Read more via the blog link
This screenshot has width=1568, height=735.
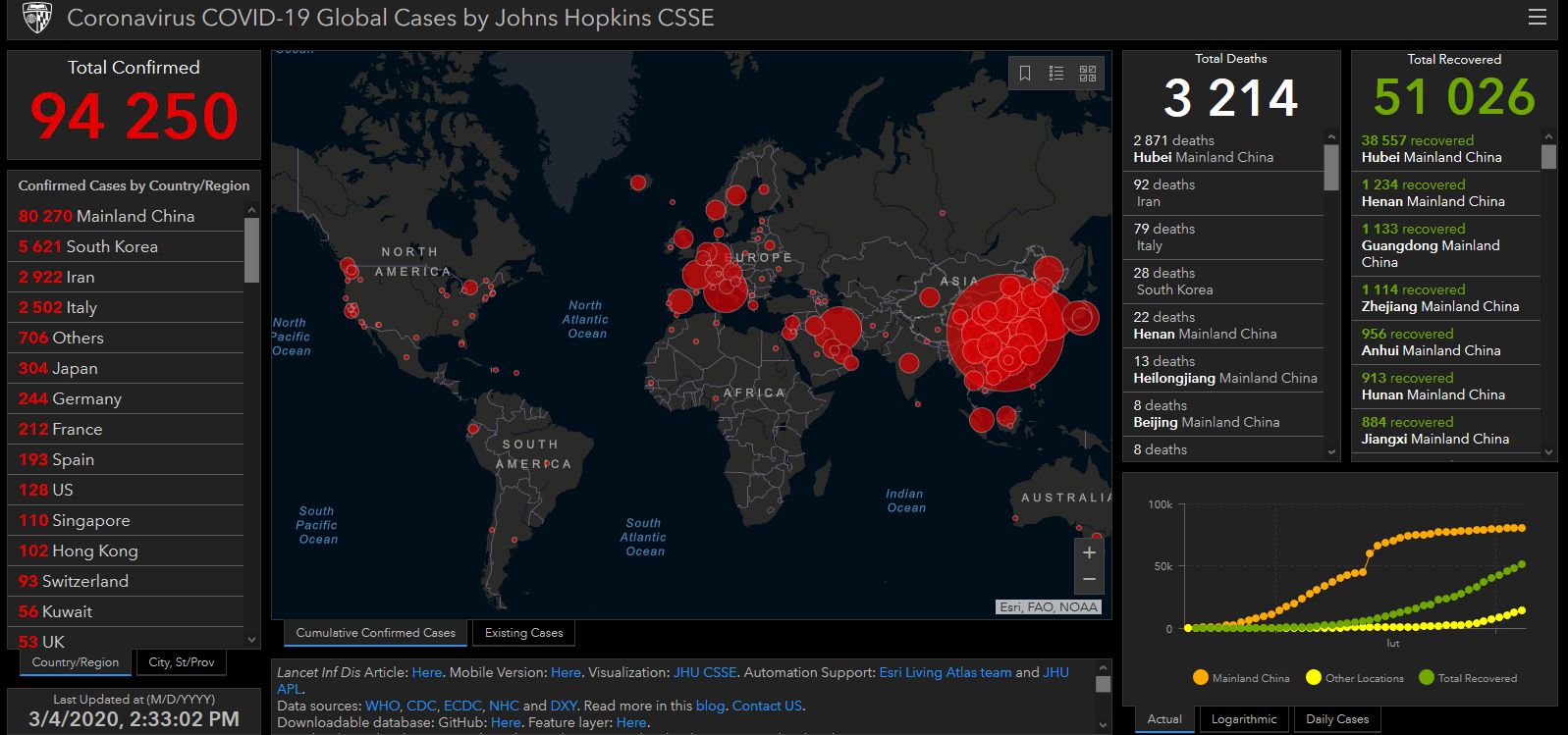coord(710,706)
